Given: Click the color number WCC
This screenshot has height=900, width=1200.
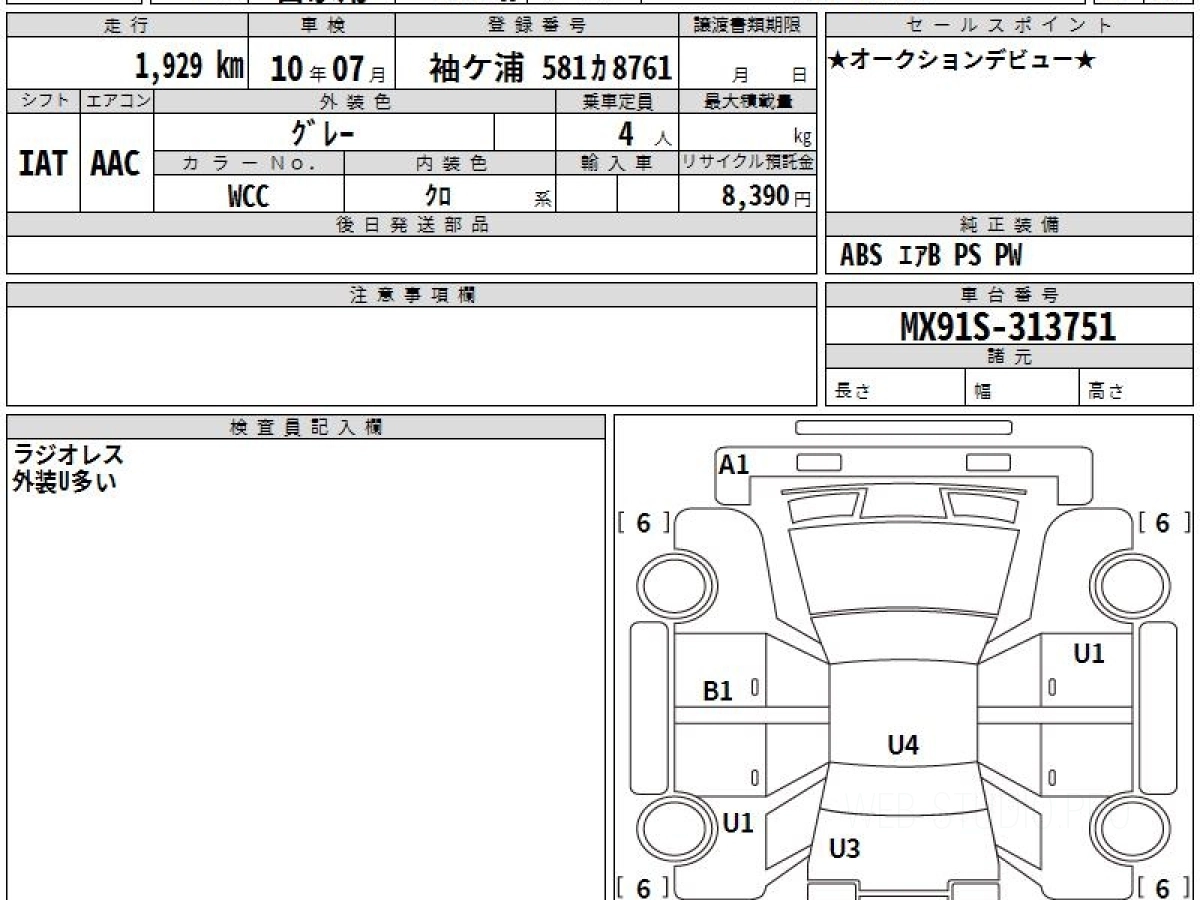Looking at the screenshot, I should coord(248,196).
